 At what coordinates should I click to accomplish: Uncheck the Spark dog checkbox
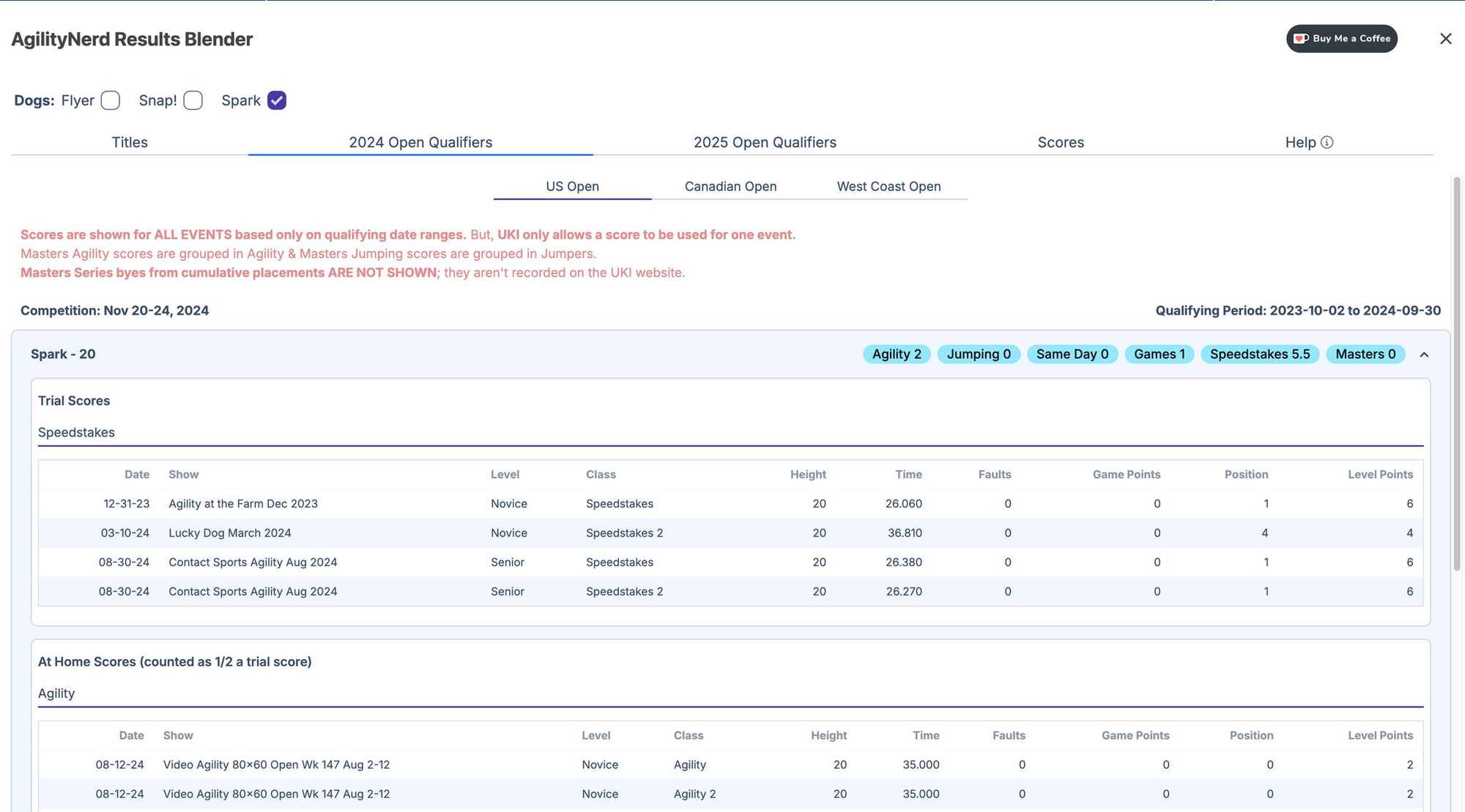277,100
